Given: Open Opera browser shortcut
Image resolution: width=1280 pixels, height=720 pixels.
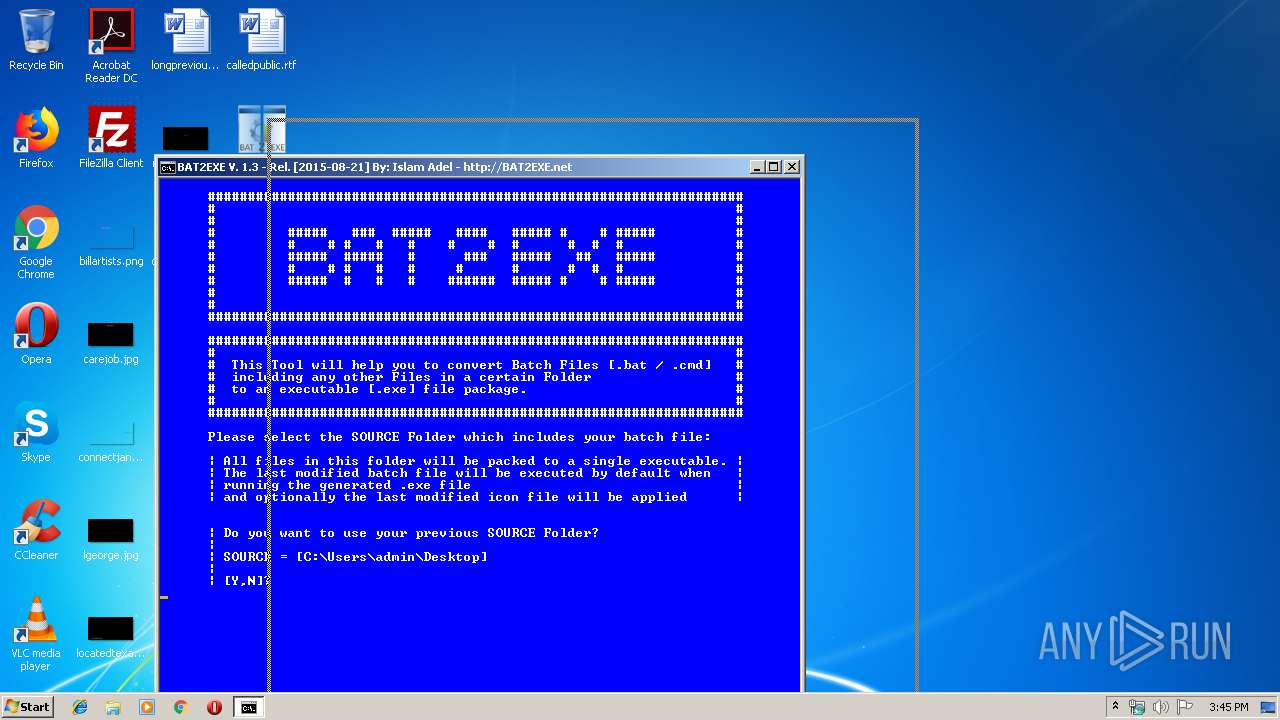Looking at the screenshot, I should 36,334.
